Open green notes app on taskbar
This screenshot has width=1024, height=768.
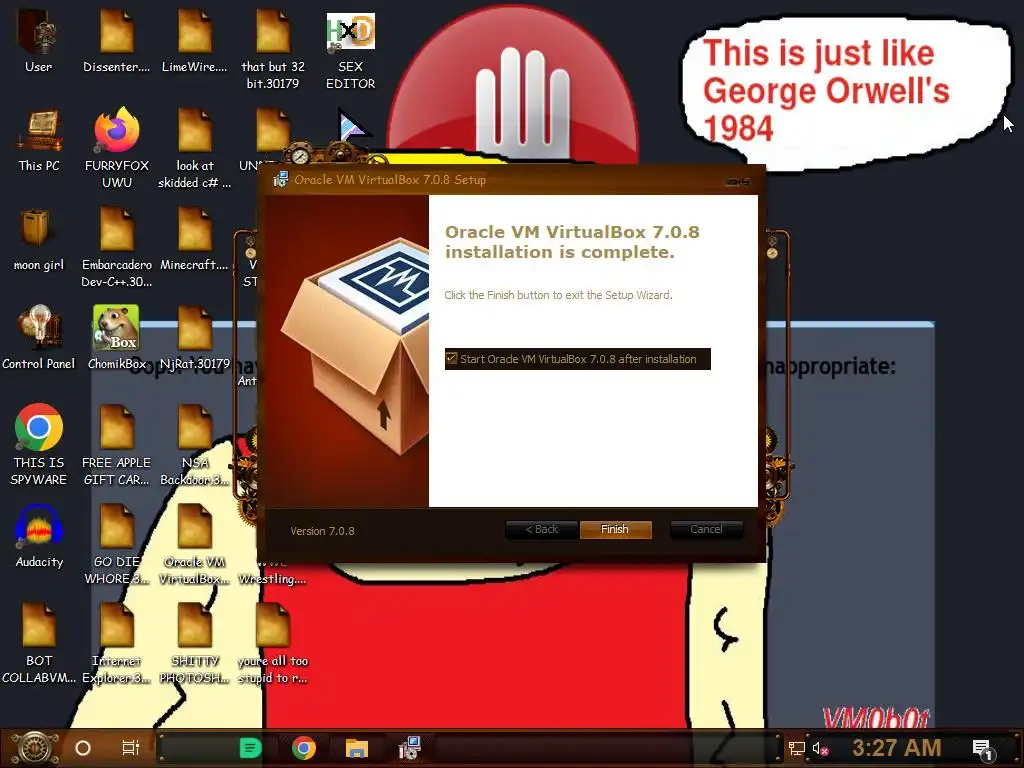click(250, 748)
